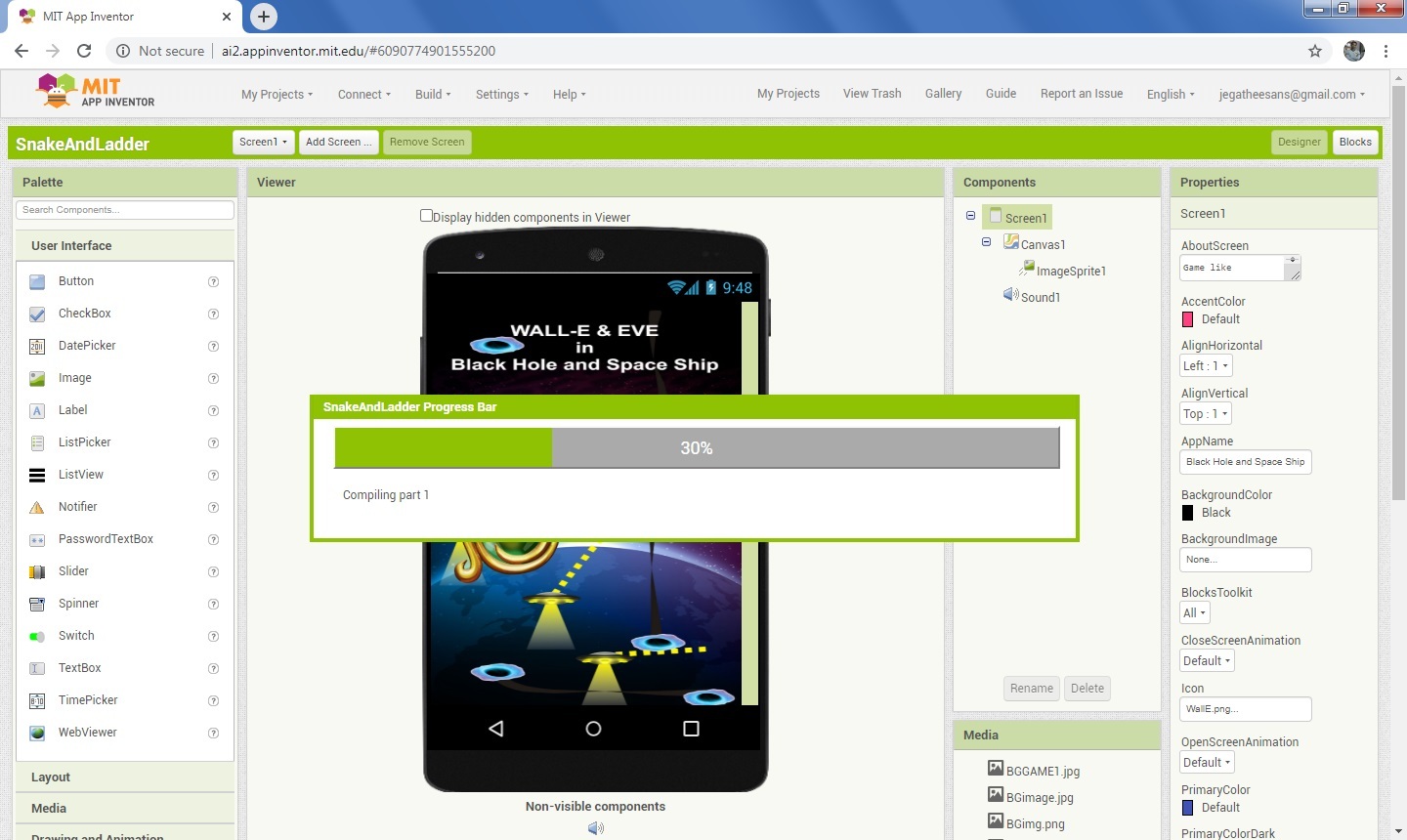The width and height of the screenshot is (1407, 840).
Task: Select BGGAME1.jpg in Media list
Action: [x=1043, y=771]
